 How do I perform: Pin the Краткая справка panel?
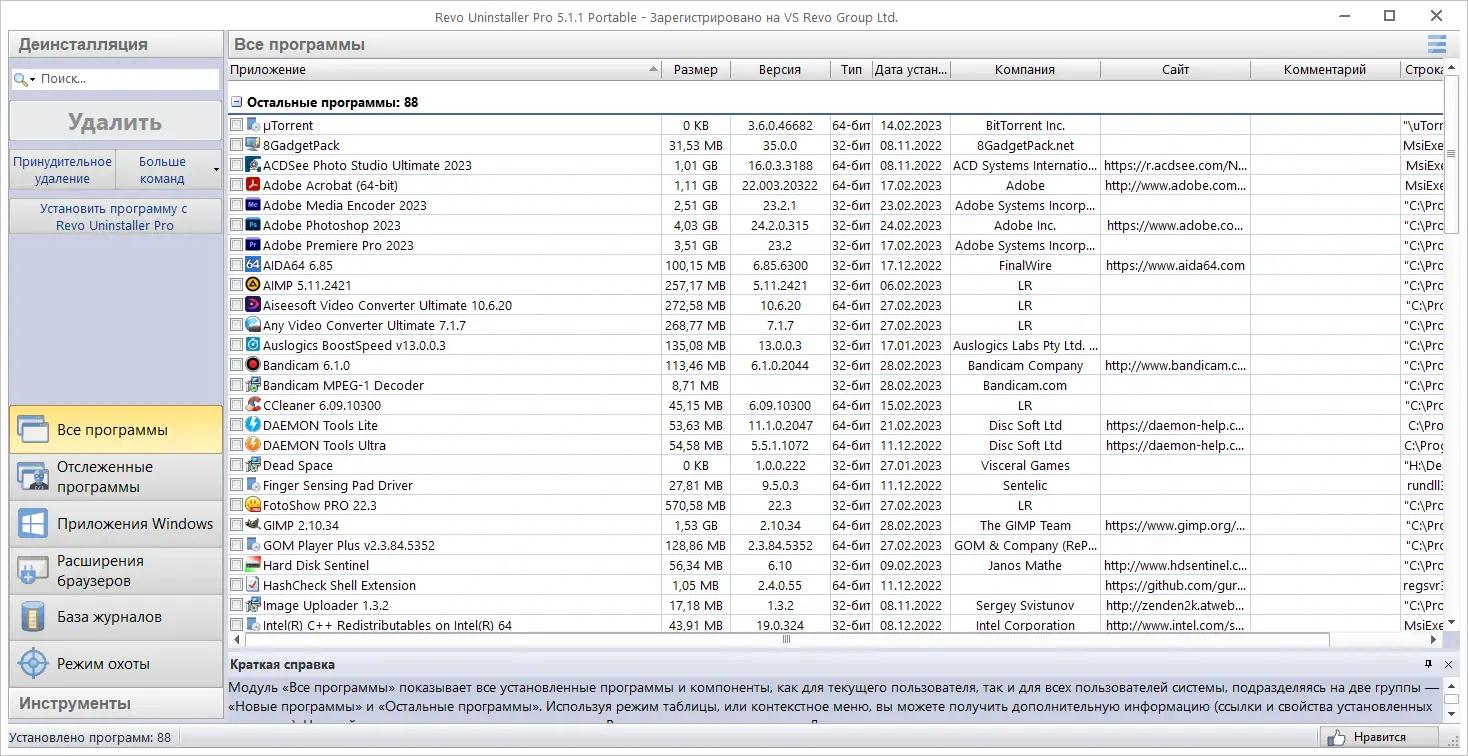coord(1429,664)
